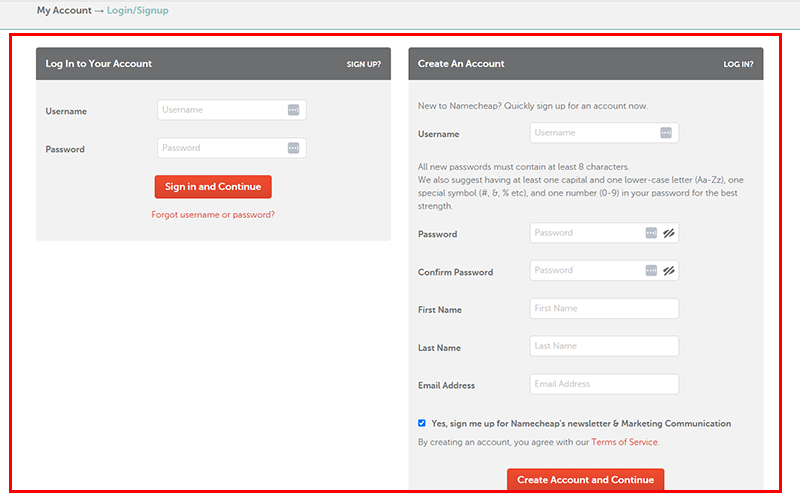Click the 'Create An Account' heading
Screen dimensions: 800x494
click(x=461, y=64)
